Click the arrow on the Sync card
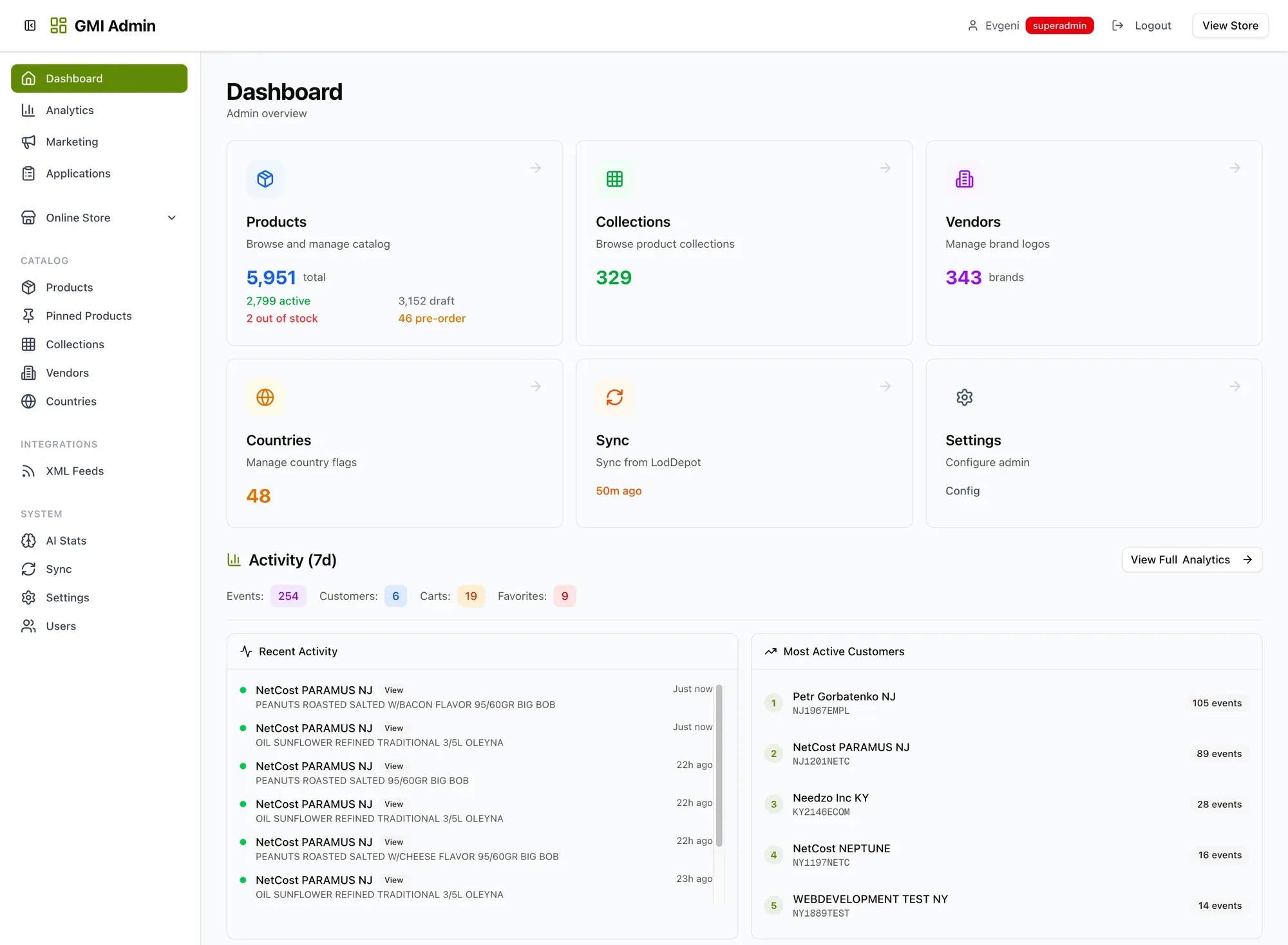The width and height of the screenshot is (1288, 945). tap(885, 386)
